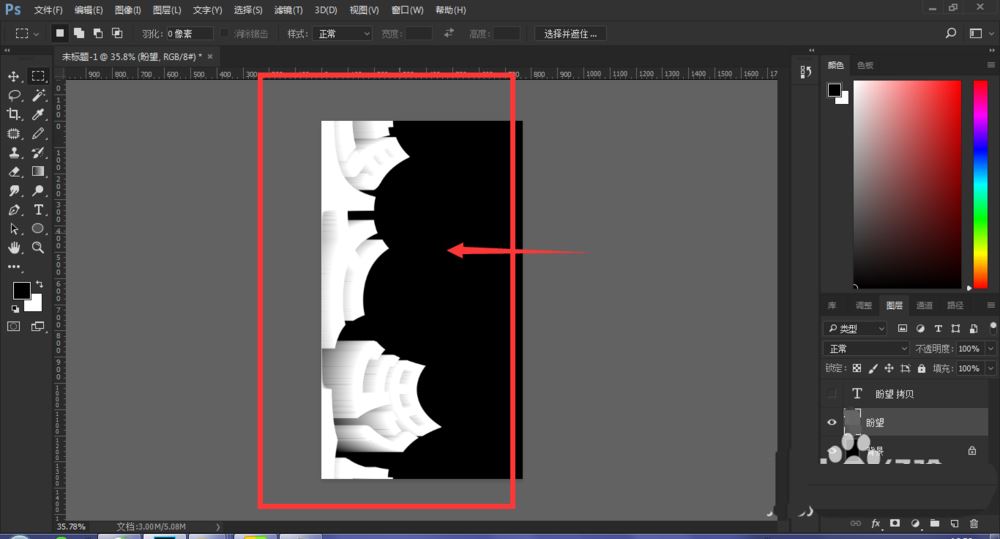1000x539 pixels.
Task: Select the Dodge tool
Action: tap(38, 191)
